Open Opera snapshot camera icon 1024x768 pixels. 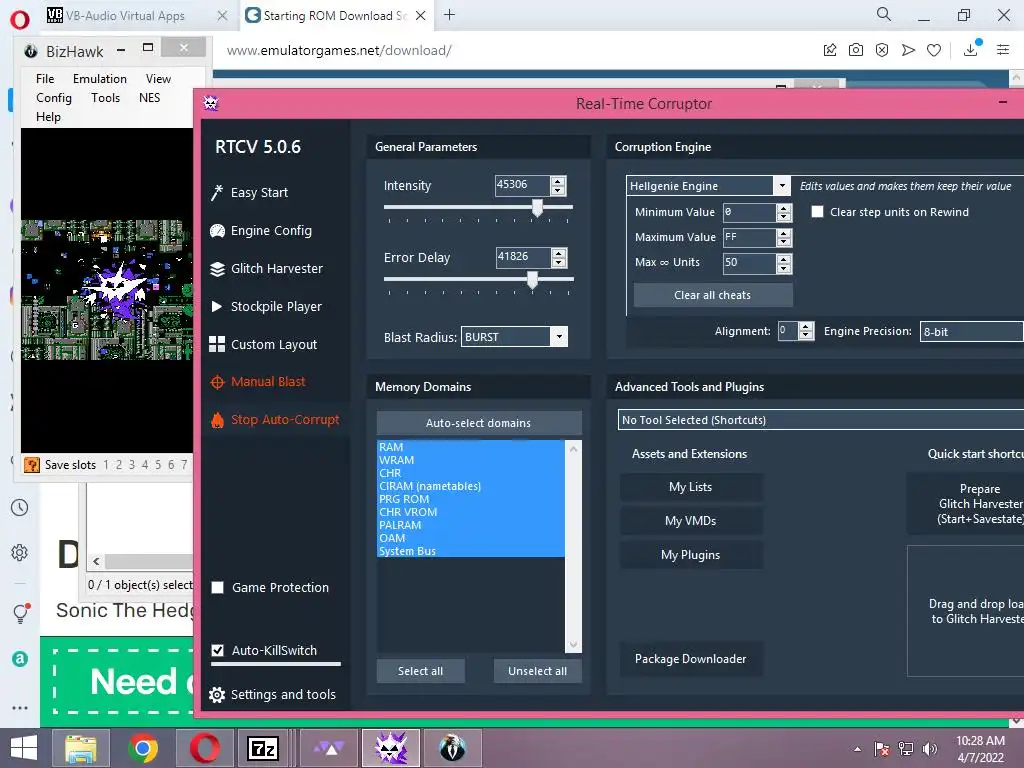856,50
